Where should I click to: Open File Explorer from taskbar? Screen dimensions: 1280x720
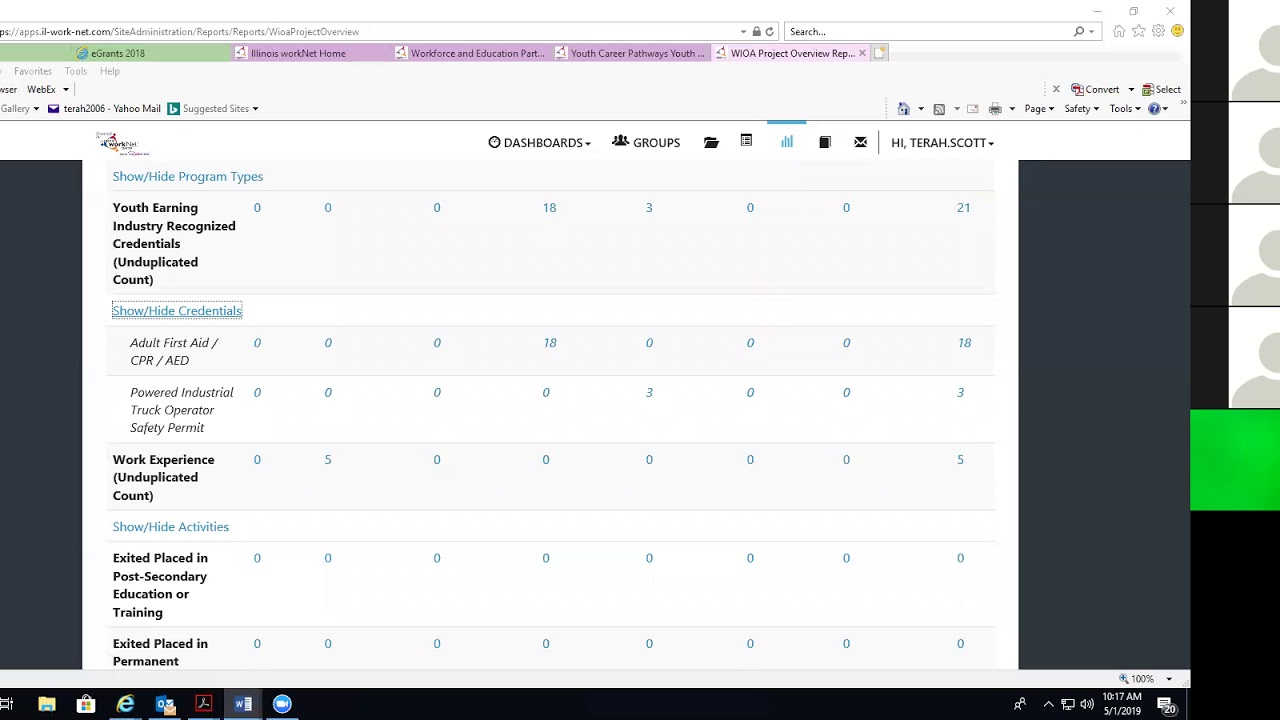click(47, 704)
